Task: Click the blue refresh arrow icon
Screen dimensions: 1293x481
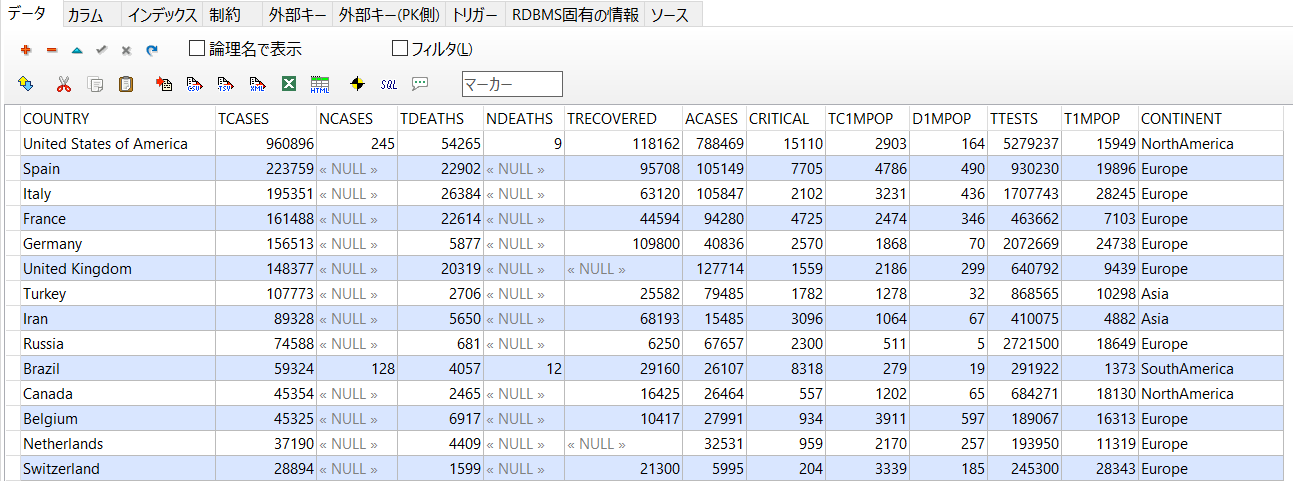Action: click(152, 49)
